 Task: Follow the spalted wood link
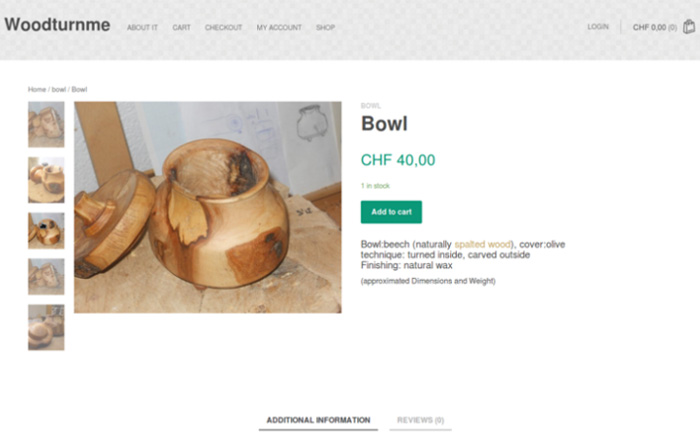pos(483,244)
